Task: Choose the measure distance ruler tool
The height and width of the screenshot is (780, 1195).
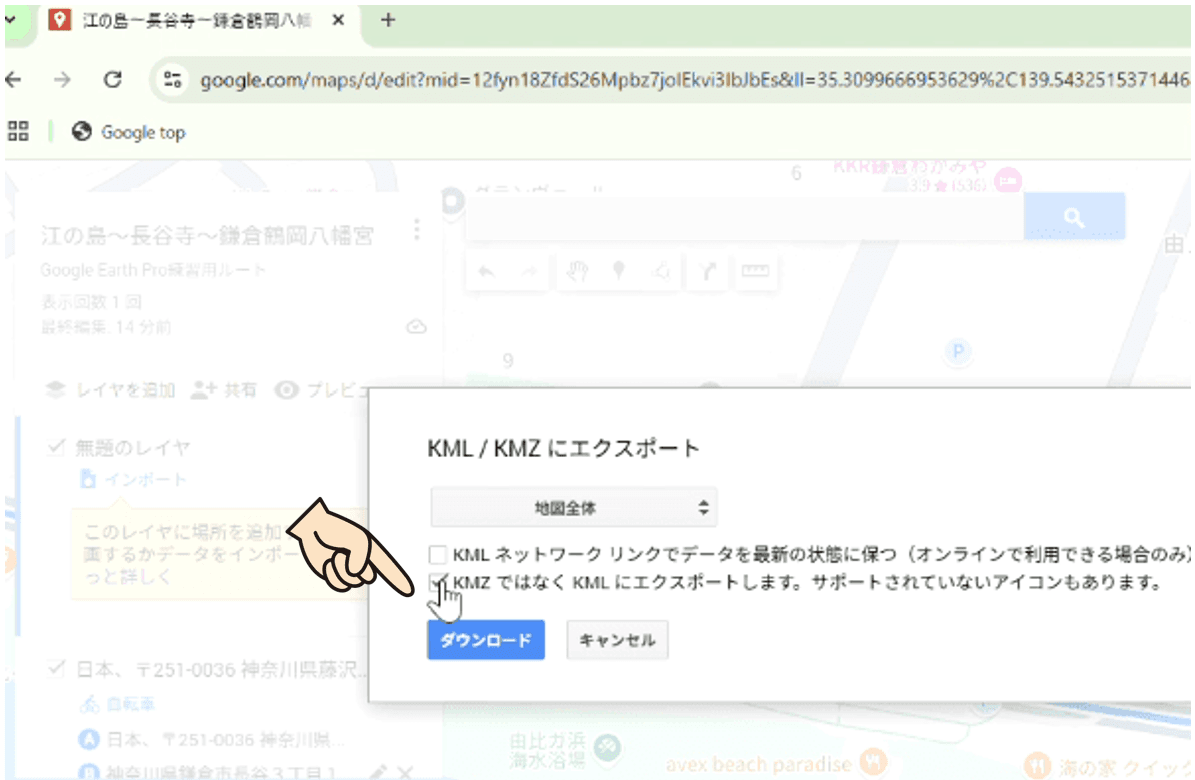Action: pyautogui.click(x=759, y=273)
